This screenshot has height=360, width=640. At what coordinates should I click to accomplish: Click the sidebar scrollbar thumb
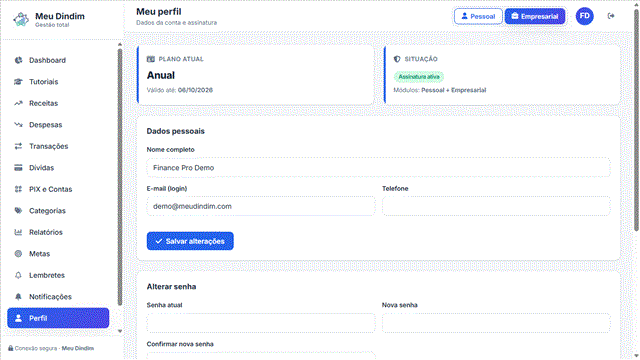(120, 177)
